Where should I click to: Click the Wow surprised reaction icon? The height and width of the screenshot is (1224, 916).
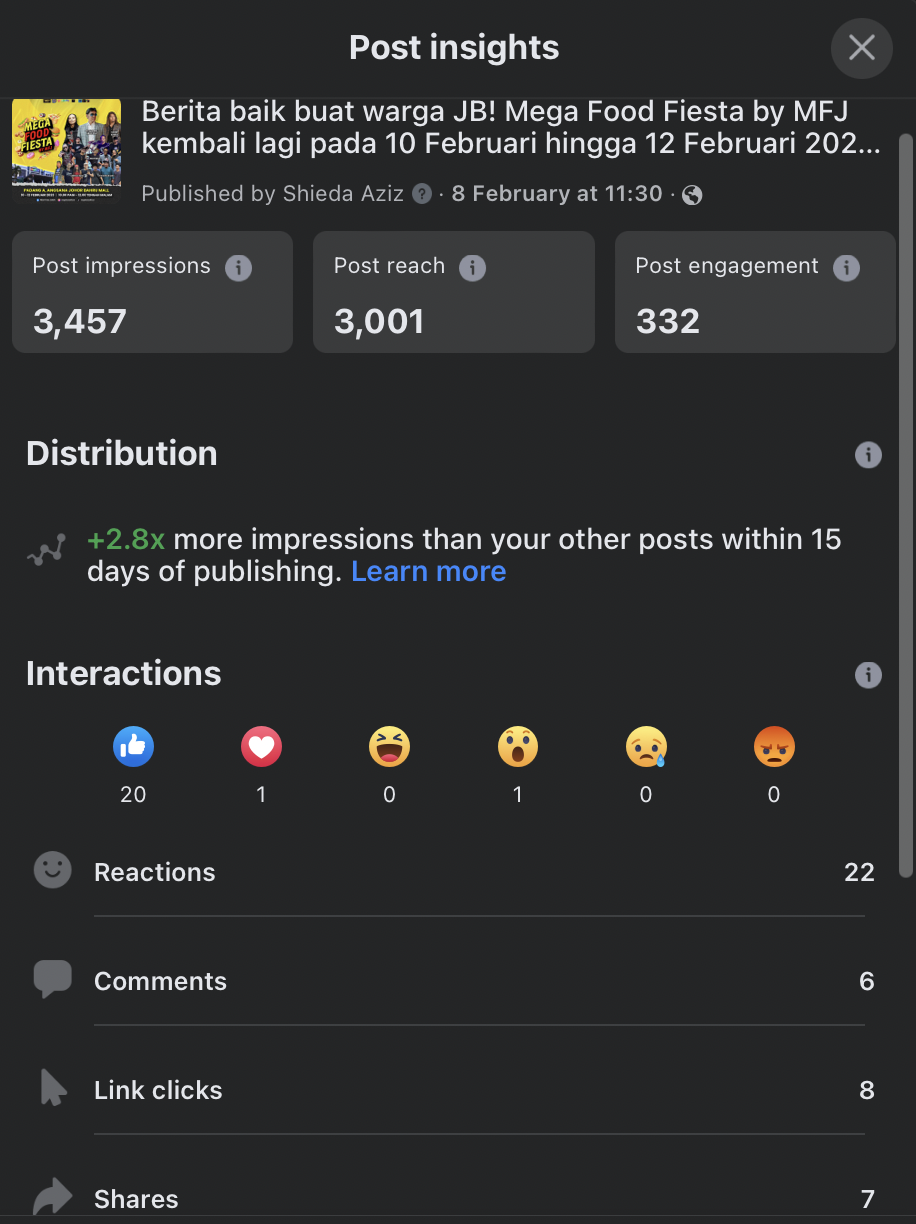click(517, 746)
